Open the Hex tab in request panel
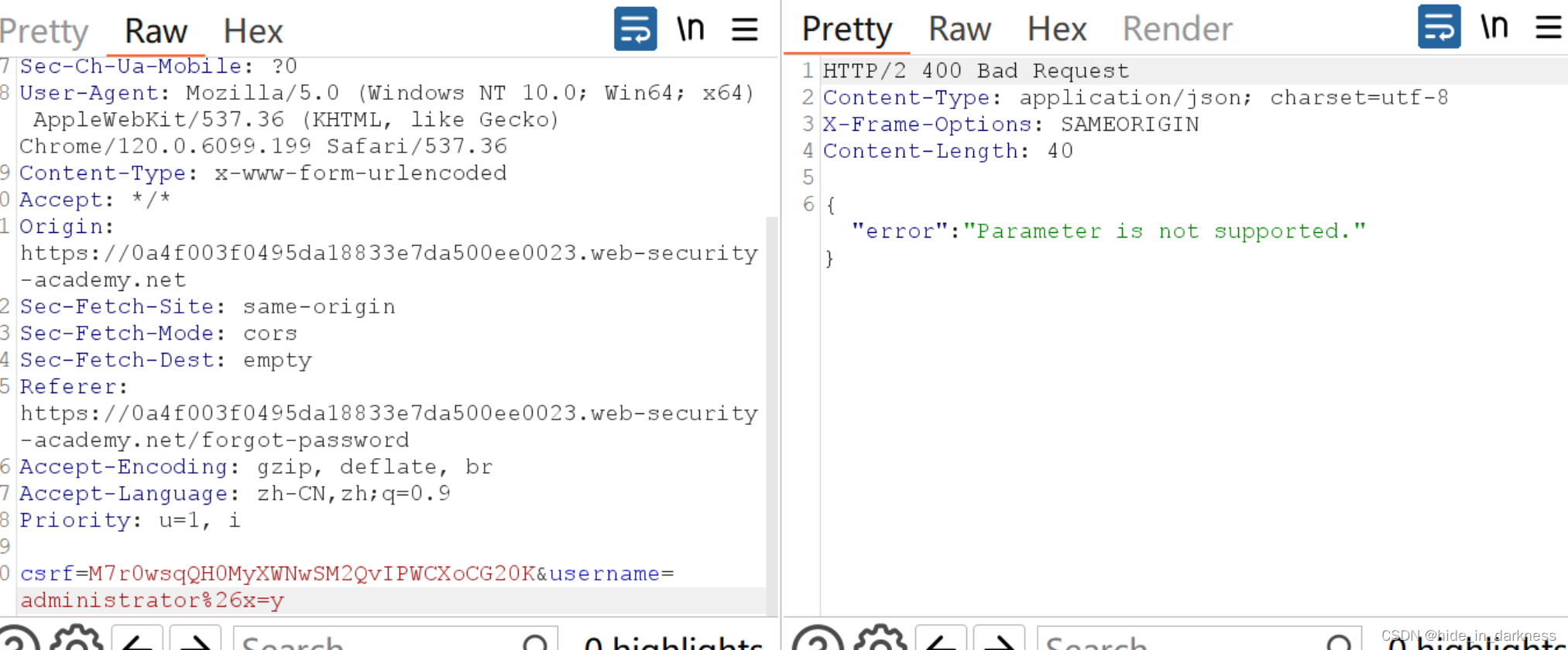 coord(253,32)
